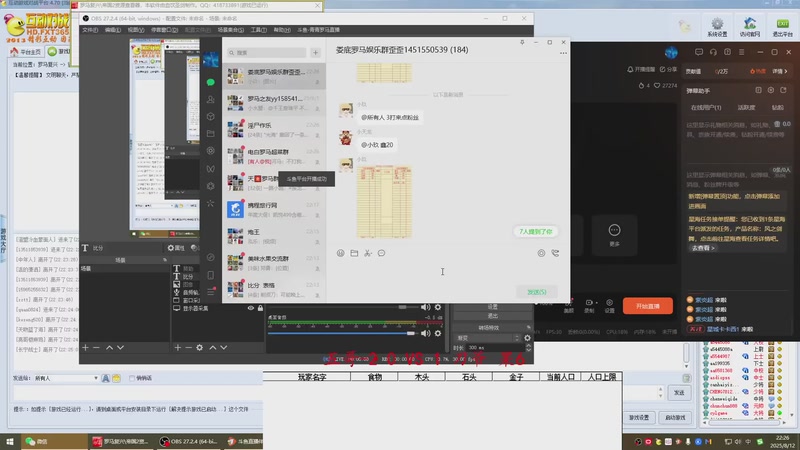Click the plus button beside WeChat search

coord(315,53)
